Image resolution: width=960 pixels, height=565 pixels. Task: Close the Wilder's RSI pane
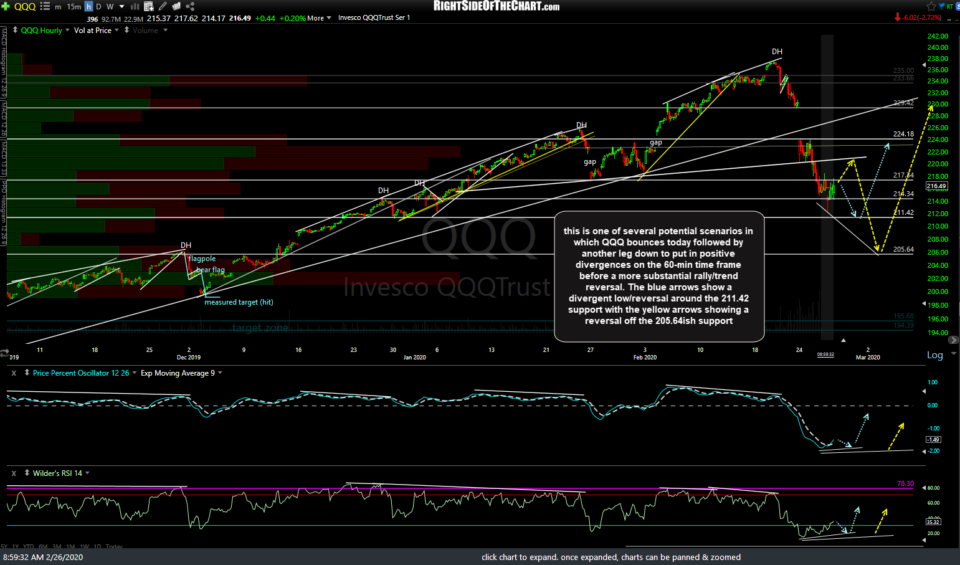pyautogui.click(x=13, y=473)
